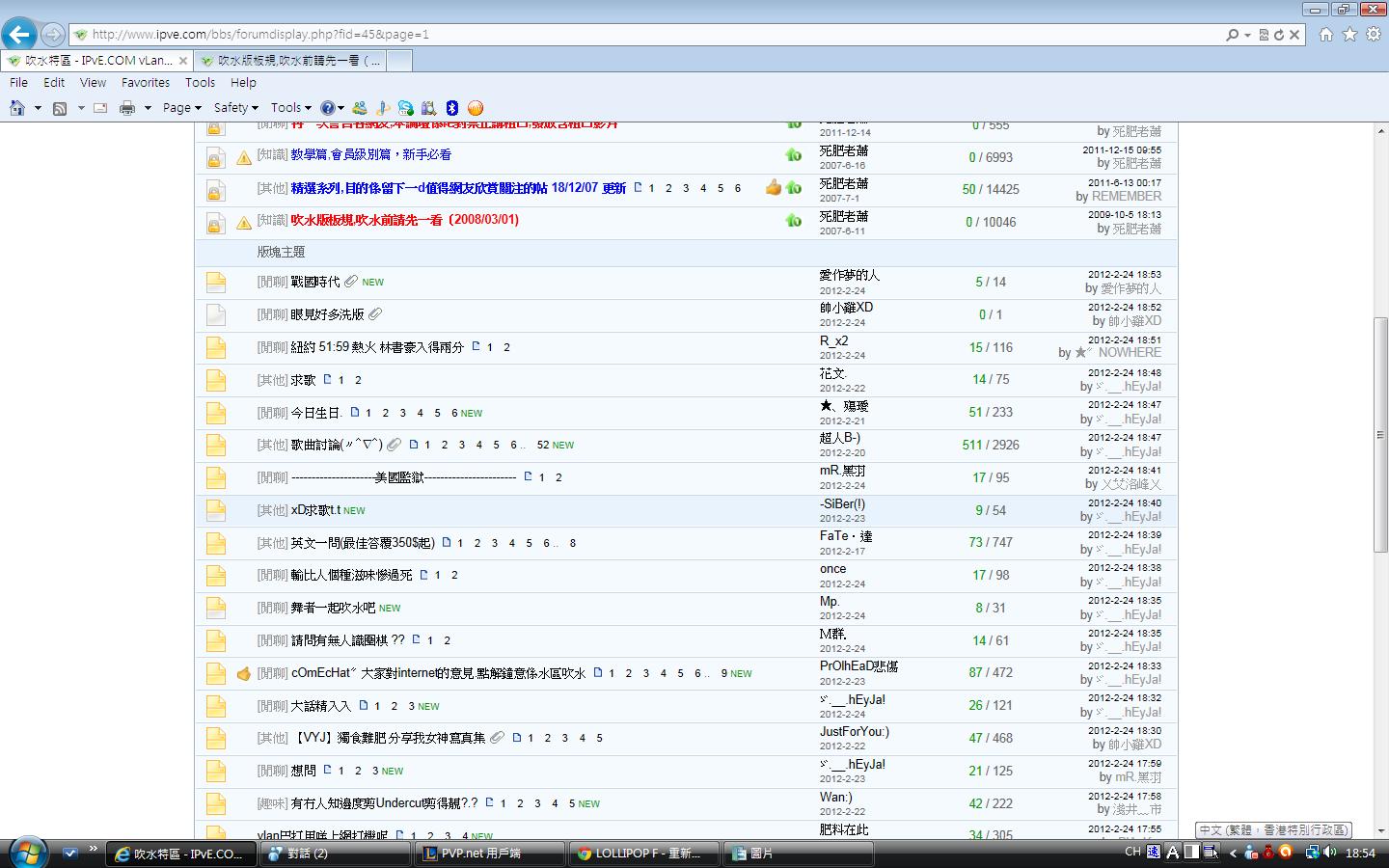
Task: Click the RSS feeds icon
Action: [x=60, y=108]
